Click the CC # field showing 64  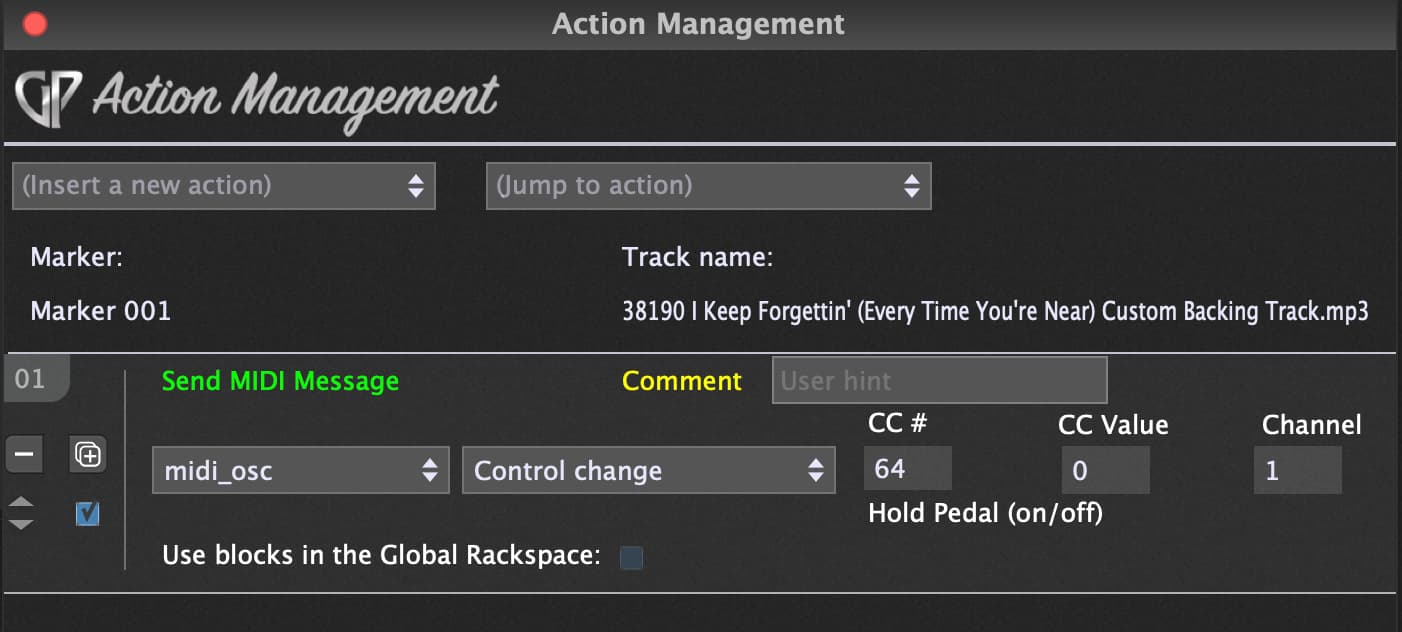coord(908,470)
